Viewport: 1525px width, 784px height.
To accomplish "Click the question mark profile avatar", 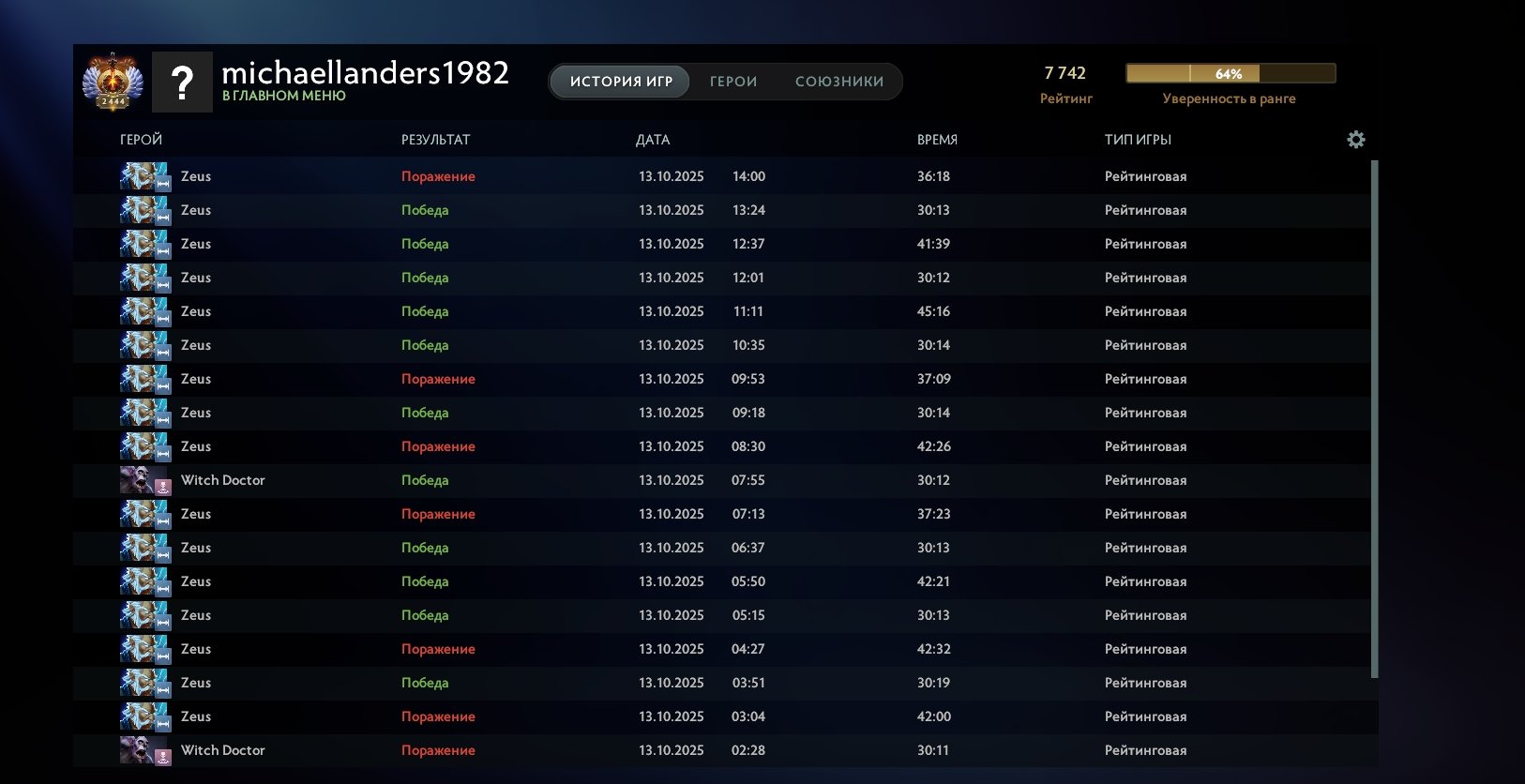I will 182,83.
